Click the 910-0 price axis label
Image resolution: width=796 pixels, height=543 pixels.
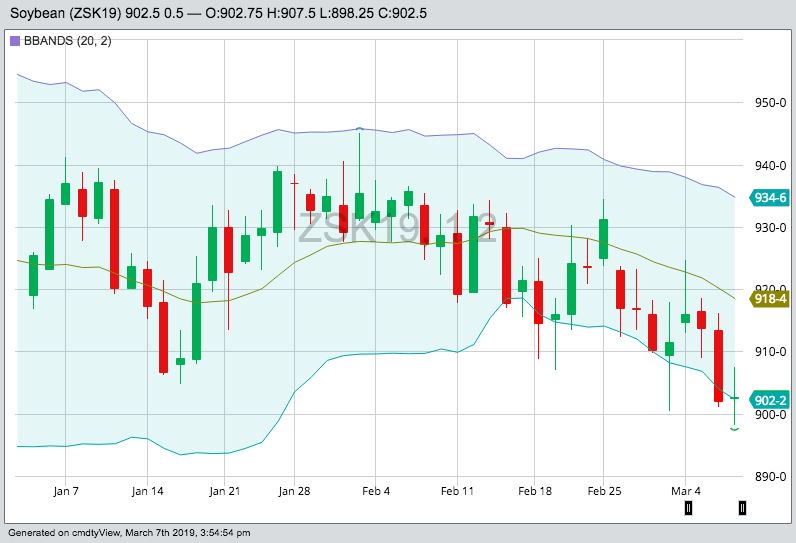[770, 352]
